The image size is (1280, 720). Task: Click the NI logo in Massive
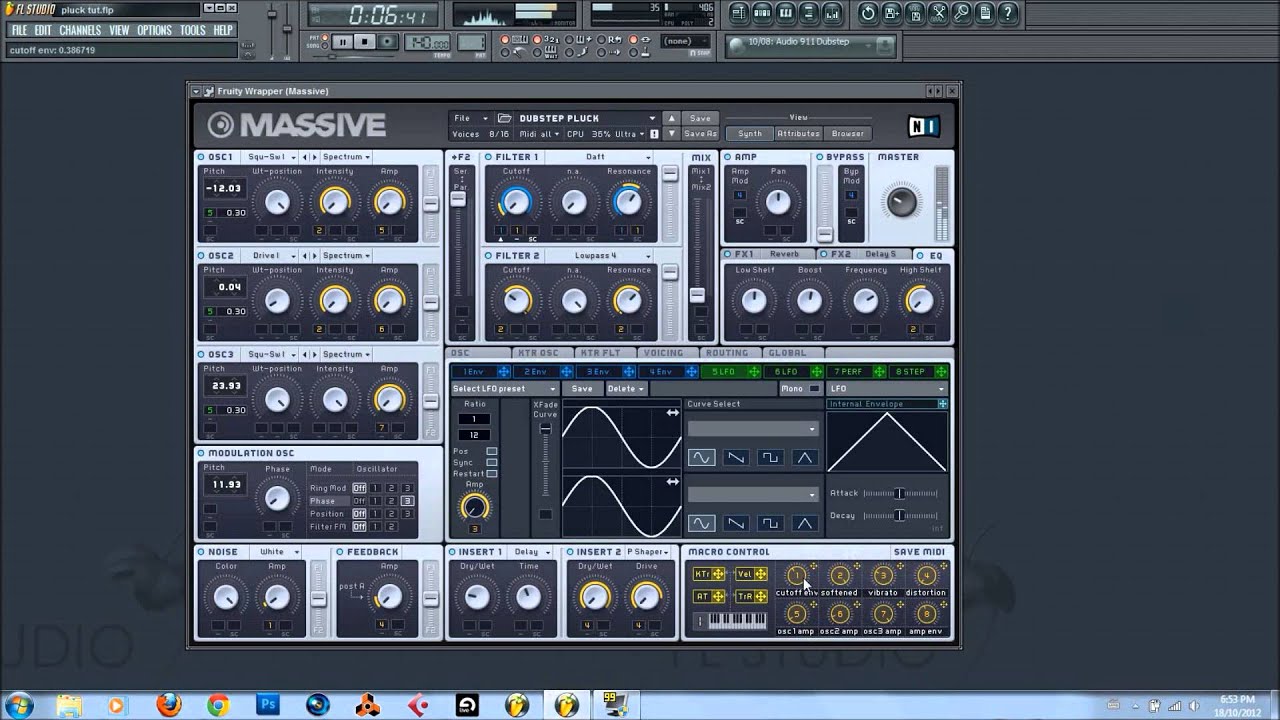[923, 125]
